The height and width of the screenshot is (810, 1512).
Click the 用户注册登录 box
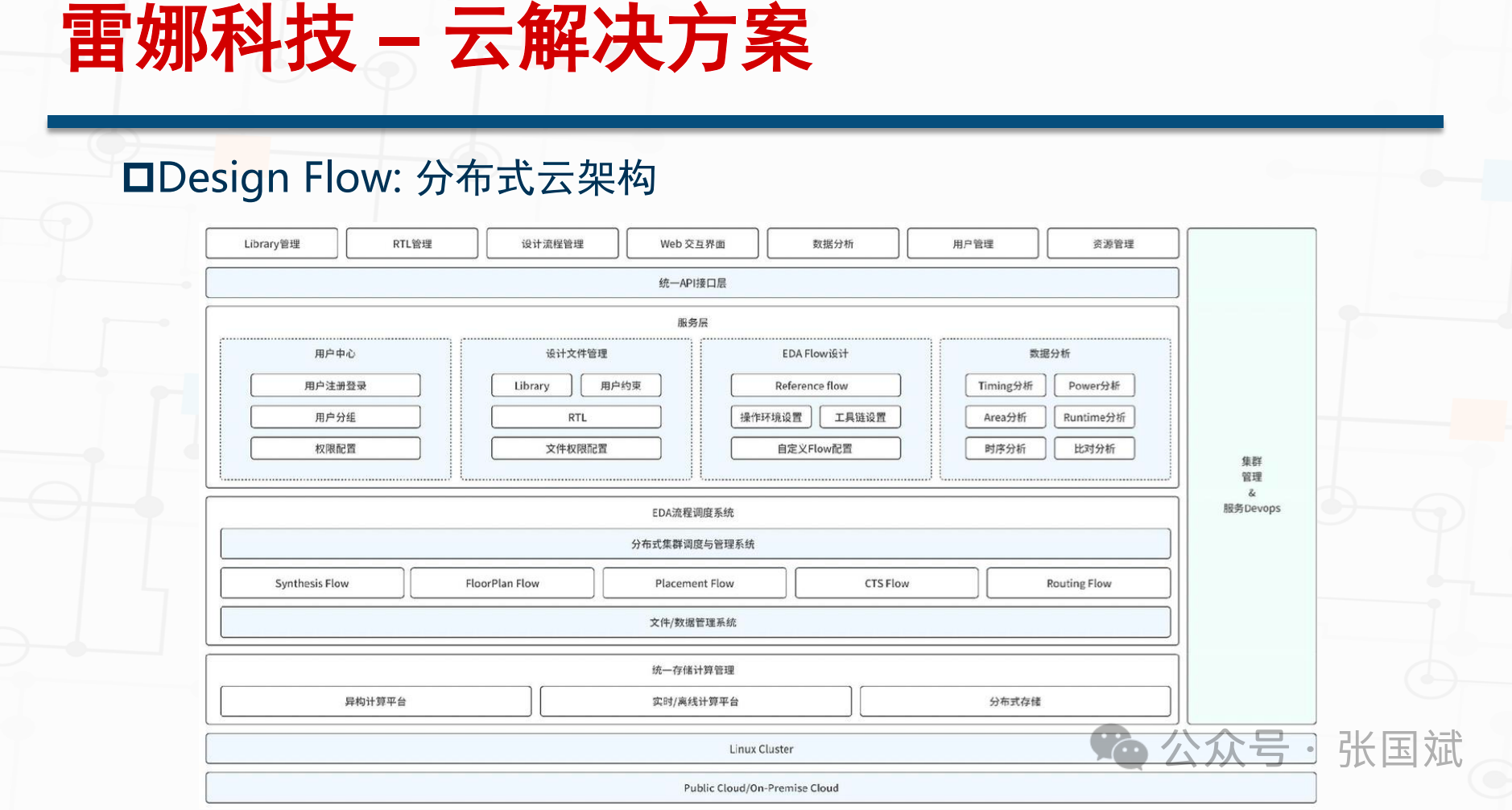(336, 386)
